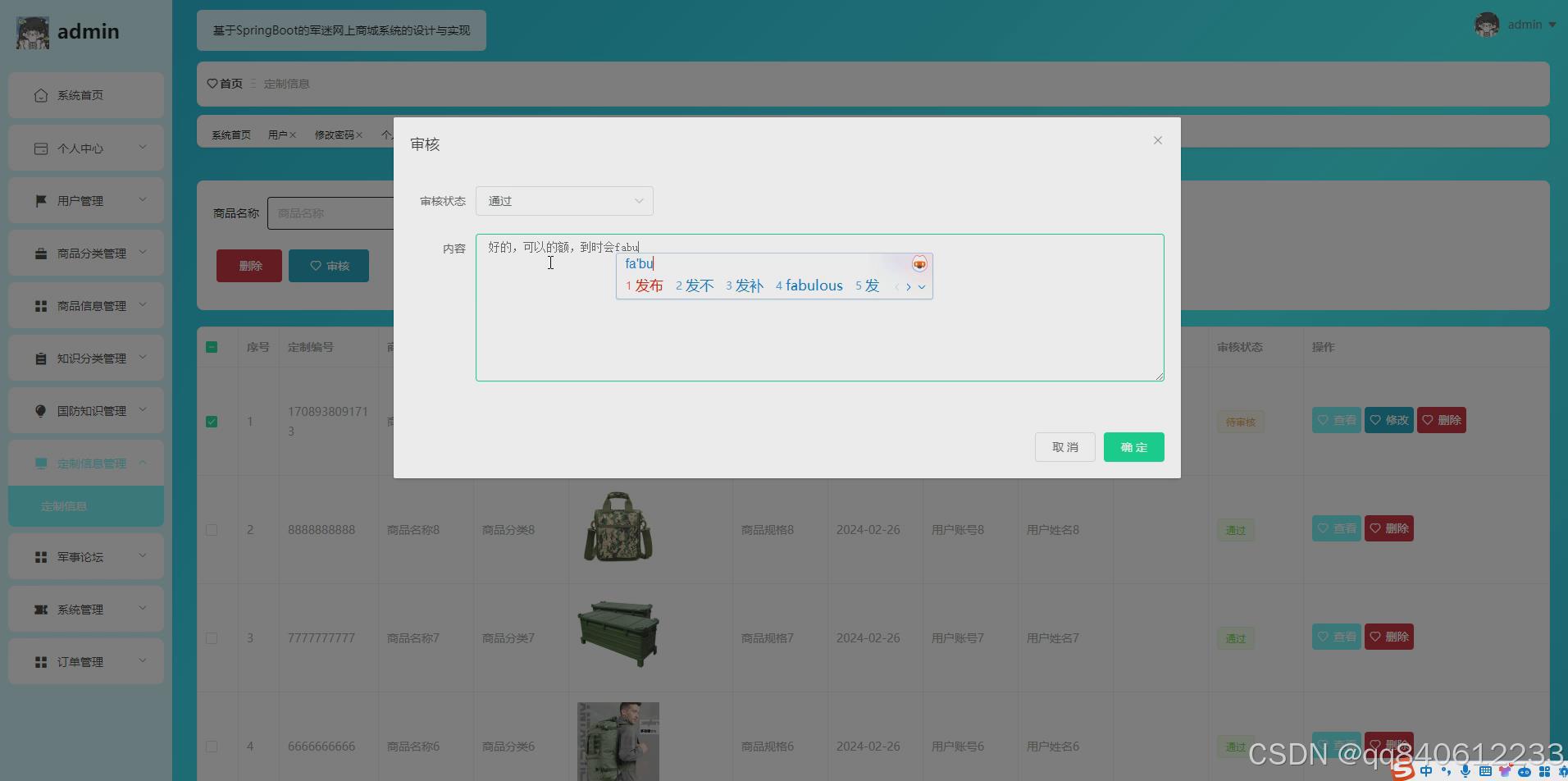Click the camouflage bag thumbnail in row 2

[618, 527]
